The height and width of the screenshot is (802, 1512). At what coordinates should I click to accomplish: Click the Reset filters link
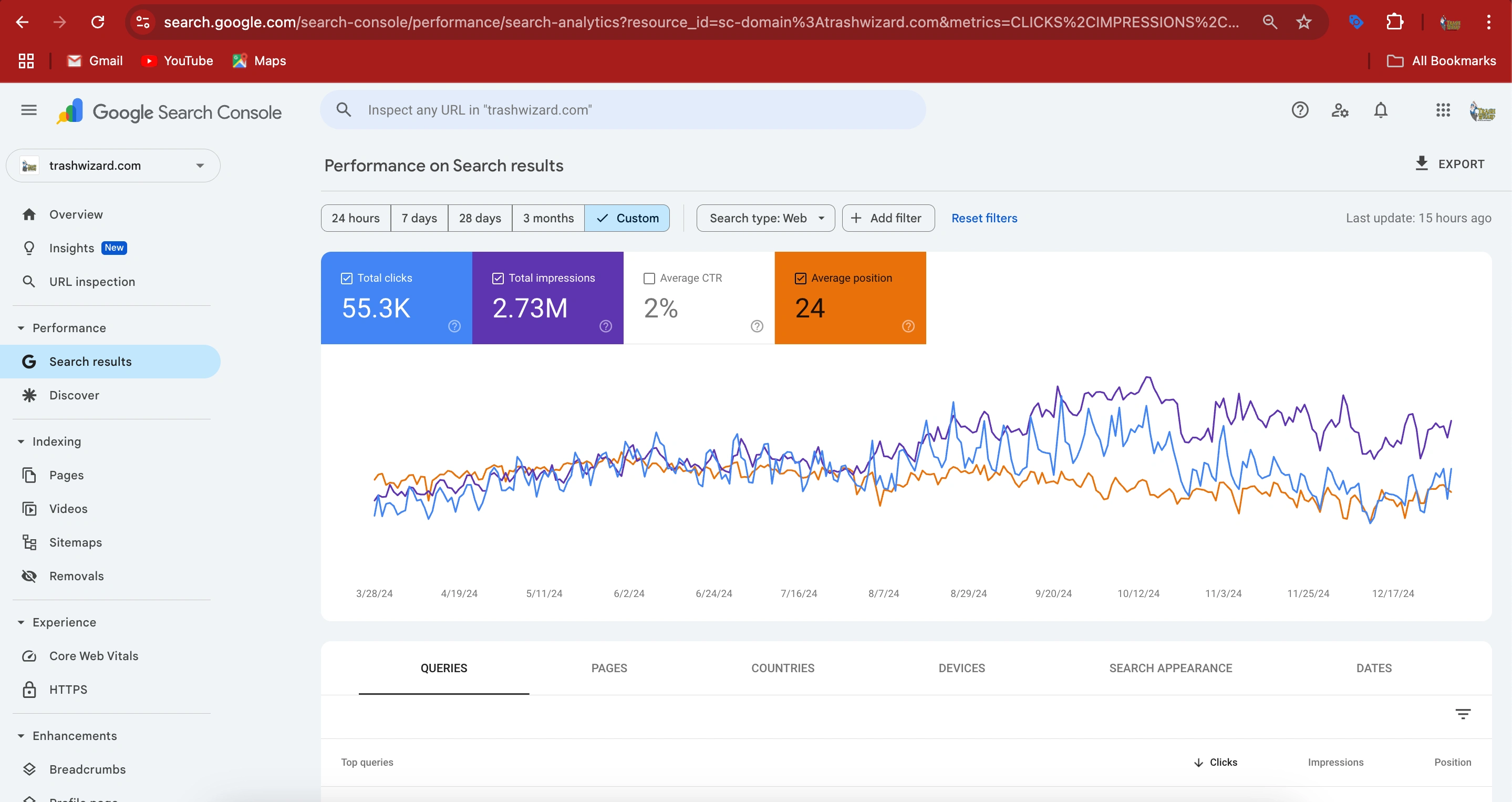(x=985, y=219)
